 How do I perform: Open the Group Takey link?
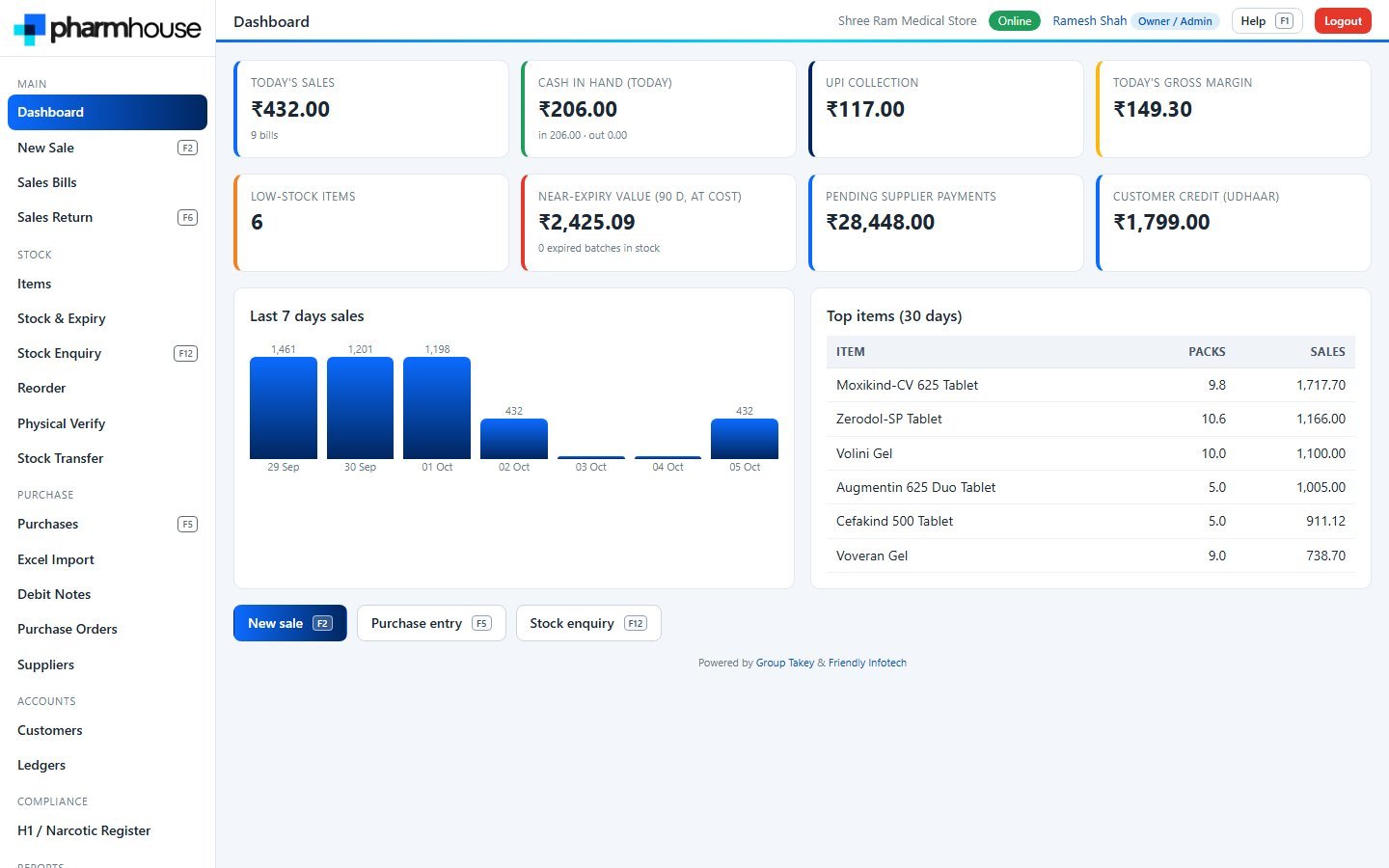point(785,663)
